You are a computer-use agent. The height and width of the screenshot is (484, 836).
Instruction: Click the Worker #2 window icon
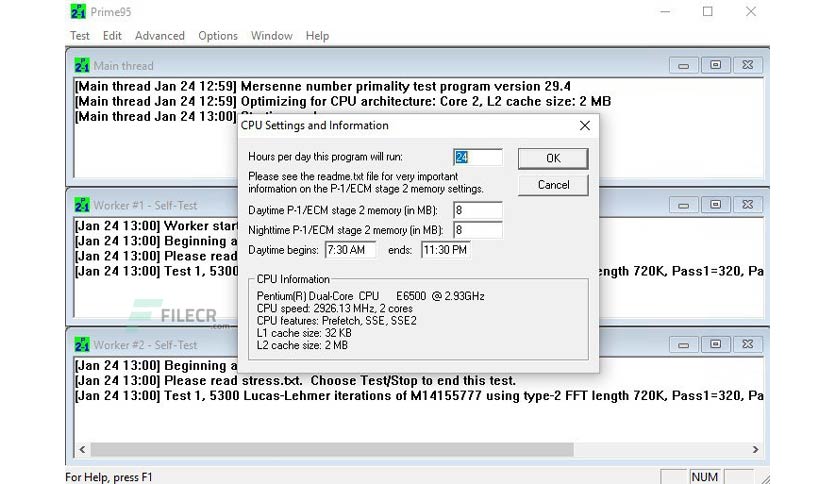82,344
